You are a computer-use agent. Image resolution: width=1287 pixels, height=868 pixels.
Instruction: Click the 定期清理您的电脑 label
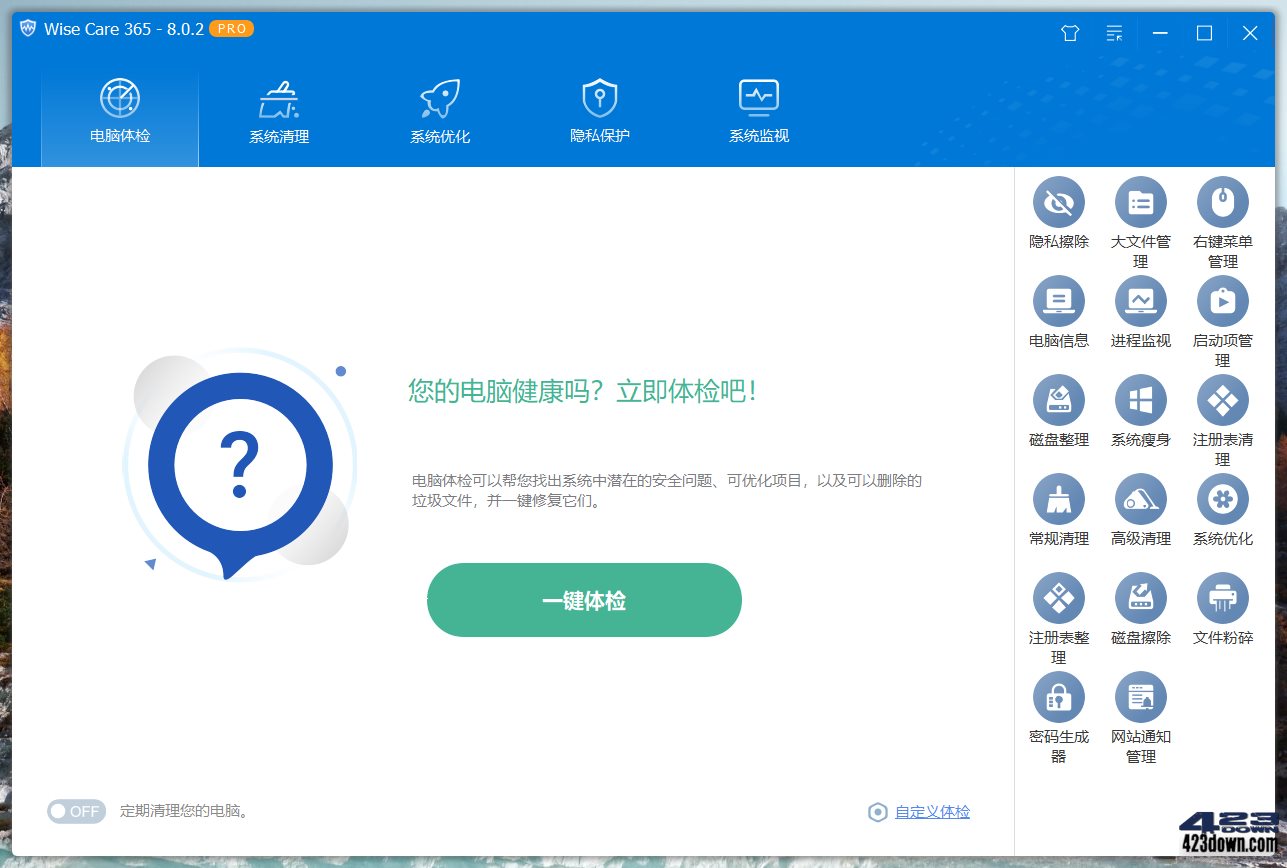pyautogui.click(x=184, y=811)
